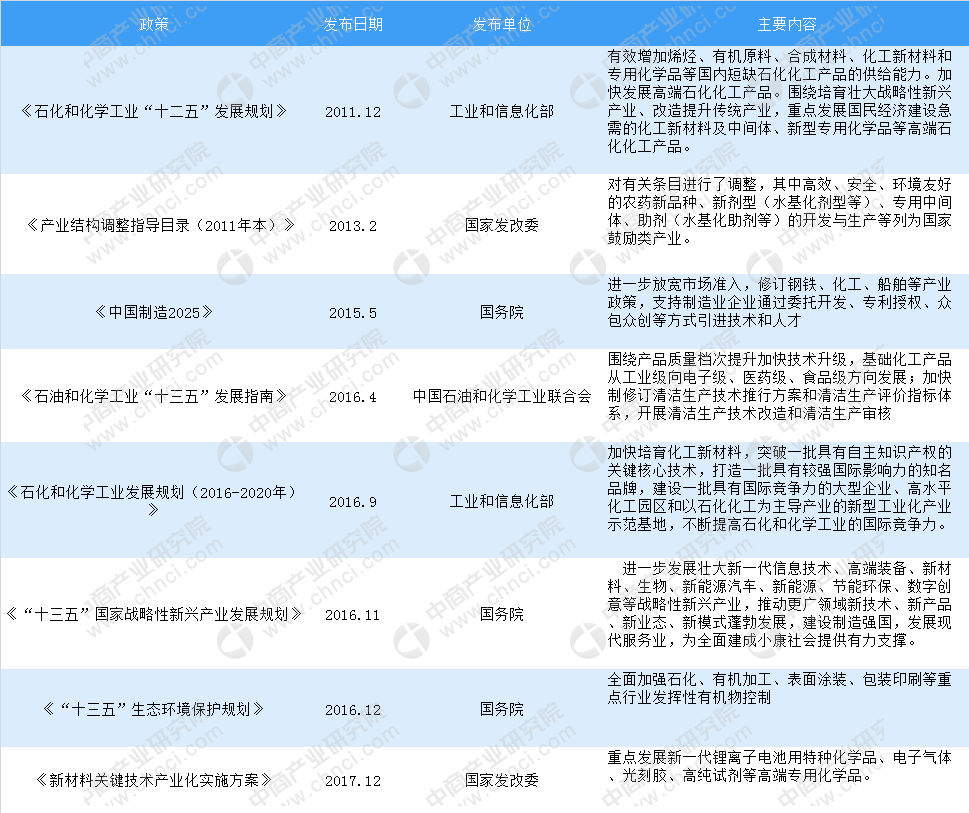Click 工业和信息化部 in the 2011.12 row
This screenshot has width=969, height=813.
(x=502, y=111)
